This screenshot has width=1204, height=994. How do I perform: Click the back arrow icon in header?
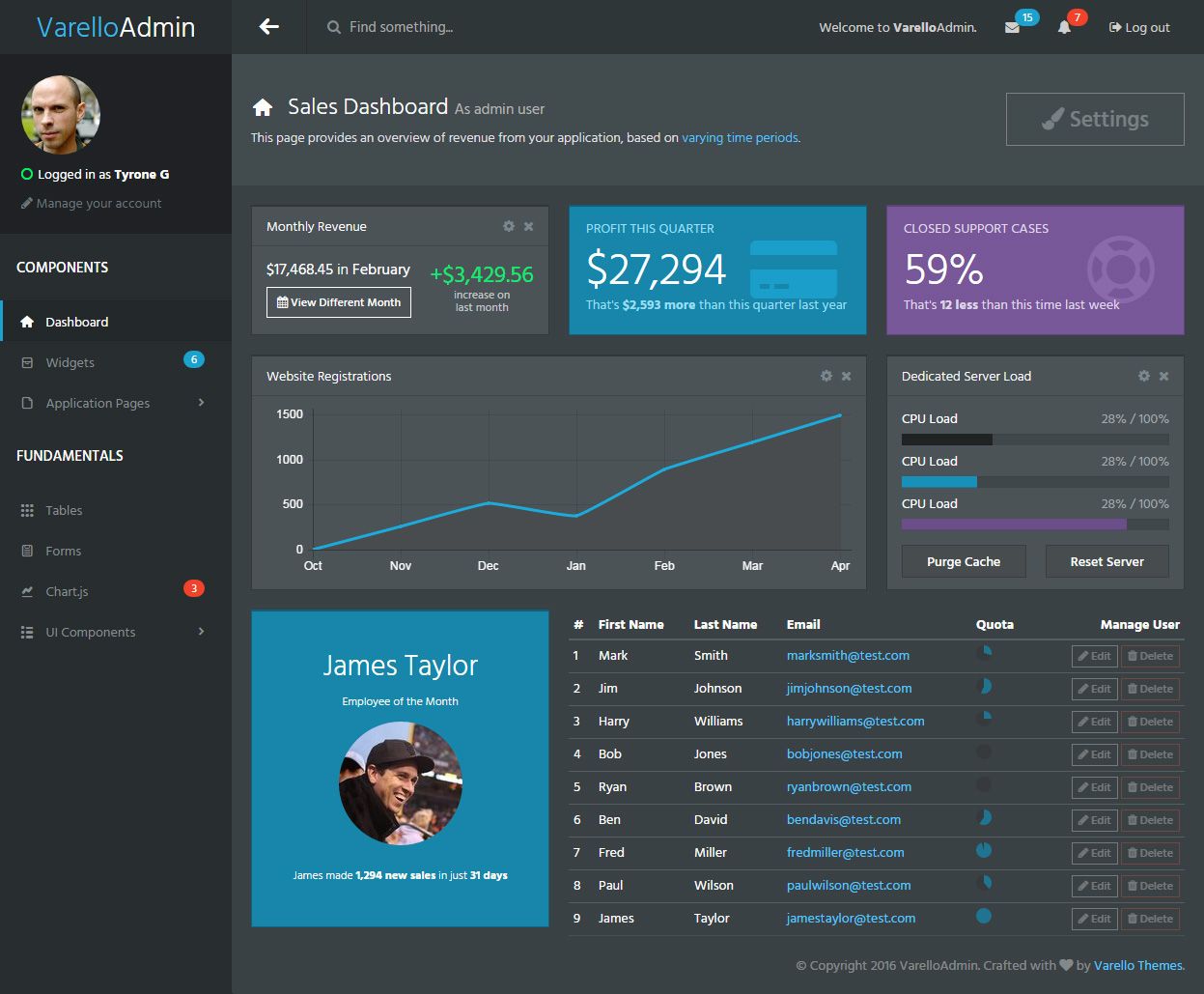pos(268,27)
